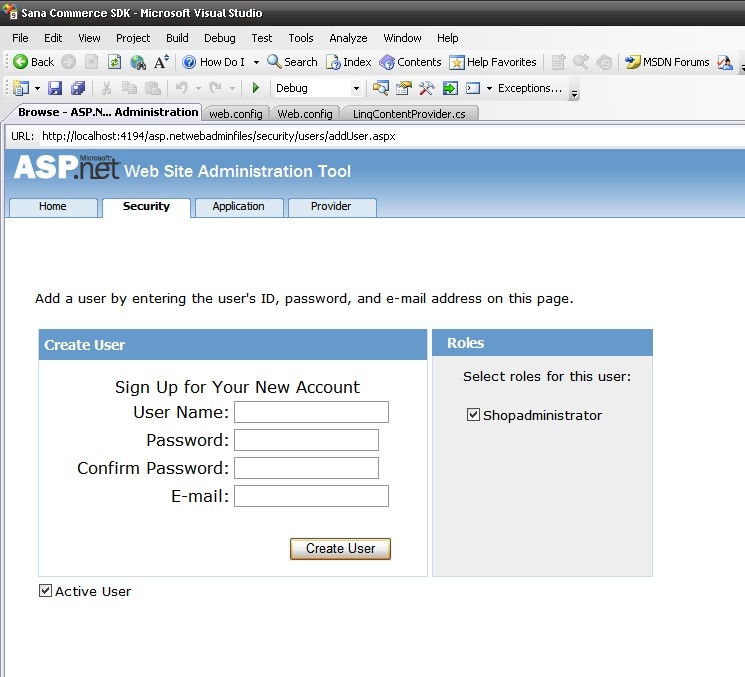Click in the URL address field
This screenshot has width=745, height=677.
[x=390, y=136]
